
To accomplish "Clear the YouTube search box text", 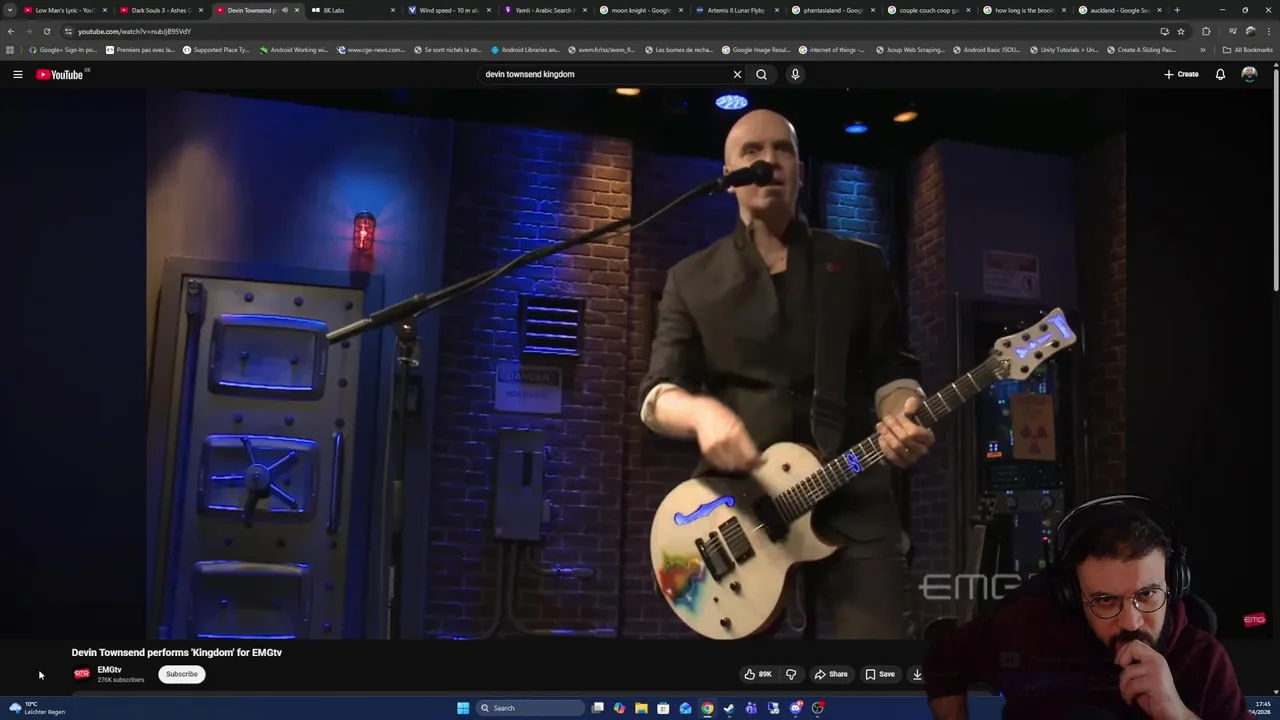I will (737, 74).
